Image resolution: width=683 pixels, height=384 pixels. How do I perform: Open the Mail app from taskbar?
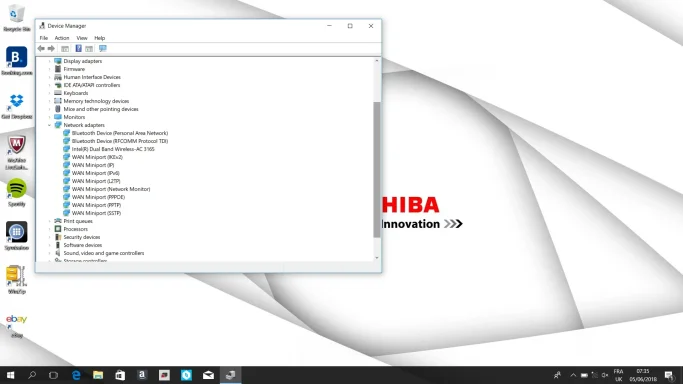[208, 375]
